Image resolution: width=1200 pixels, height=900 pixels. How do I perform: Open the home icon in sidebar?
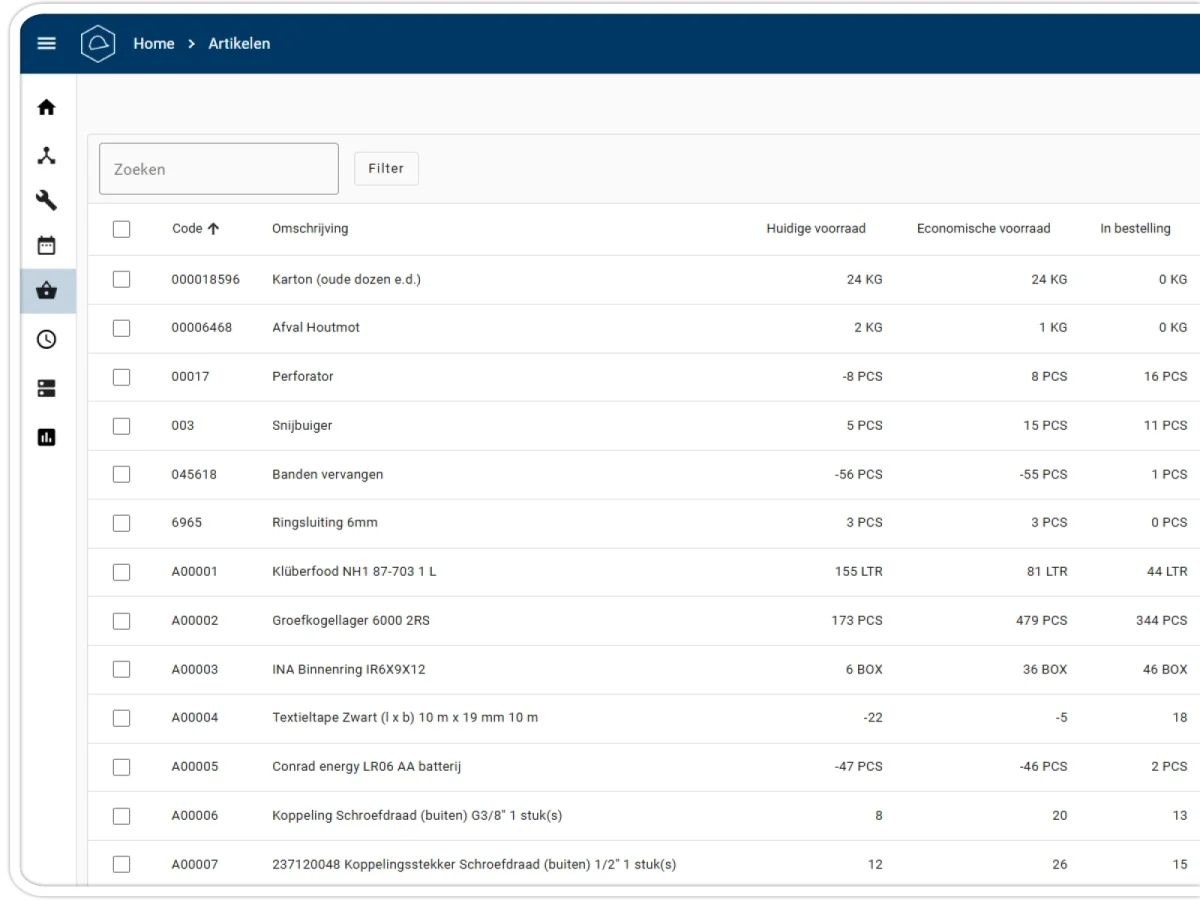[x=46, y=107]
